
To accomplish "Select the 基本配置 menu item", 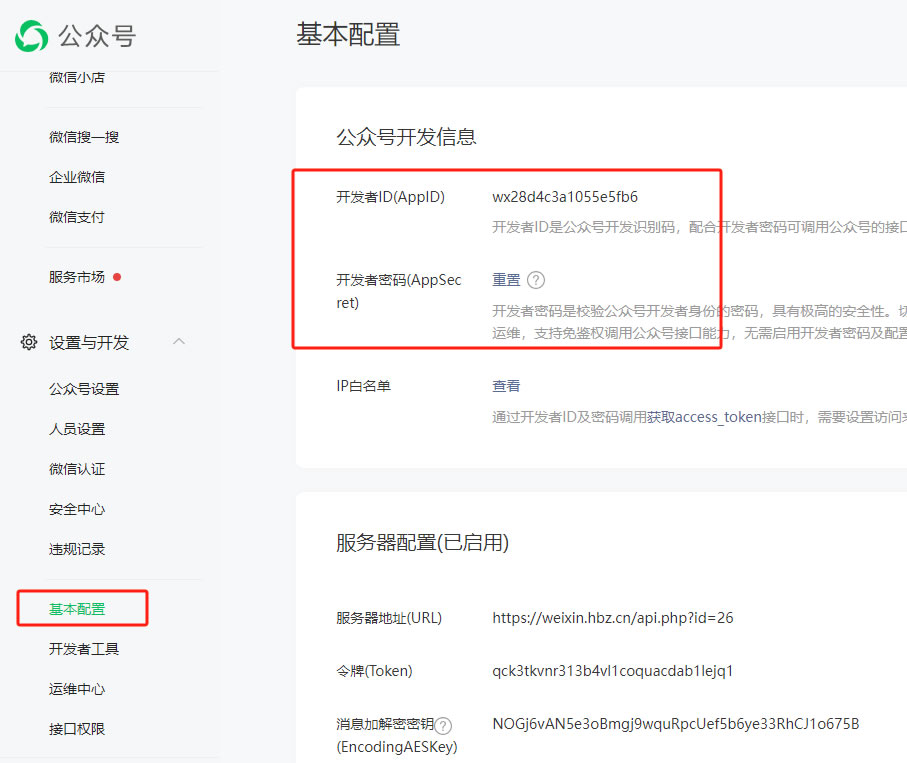I will pyautogui.click(x=77, y=609).
